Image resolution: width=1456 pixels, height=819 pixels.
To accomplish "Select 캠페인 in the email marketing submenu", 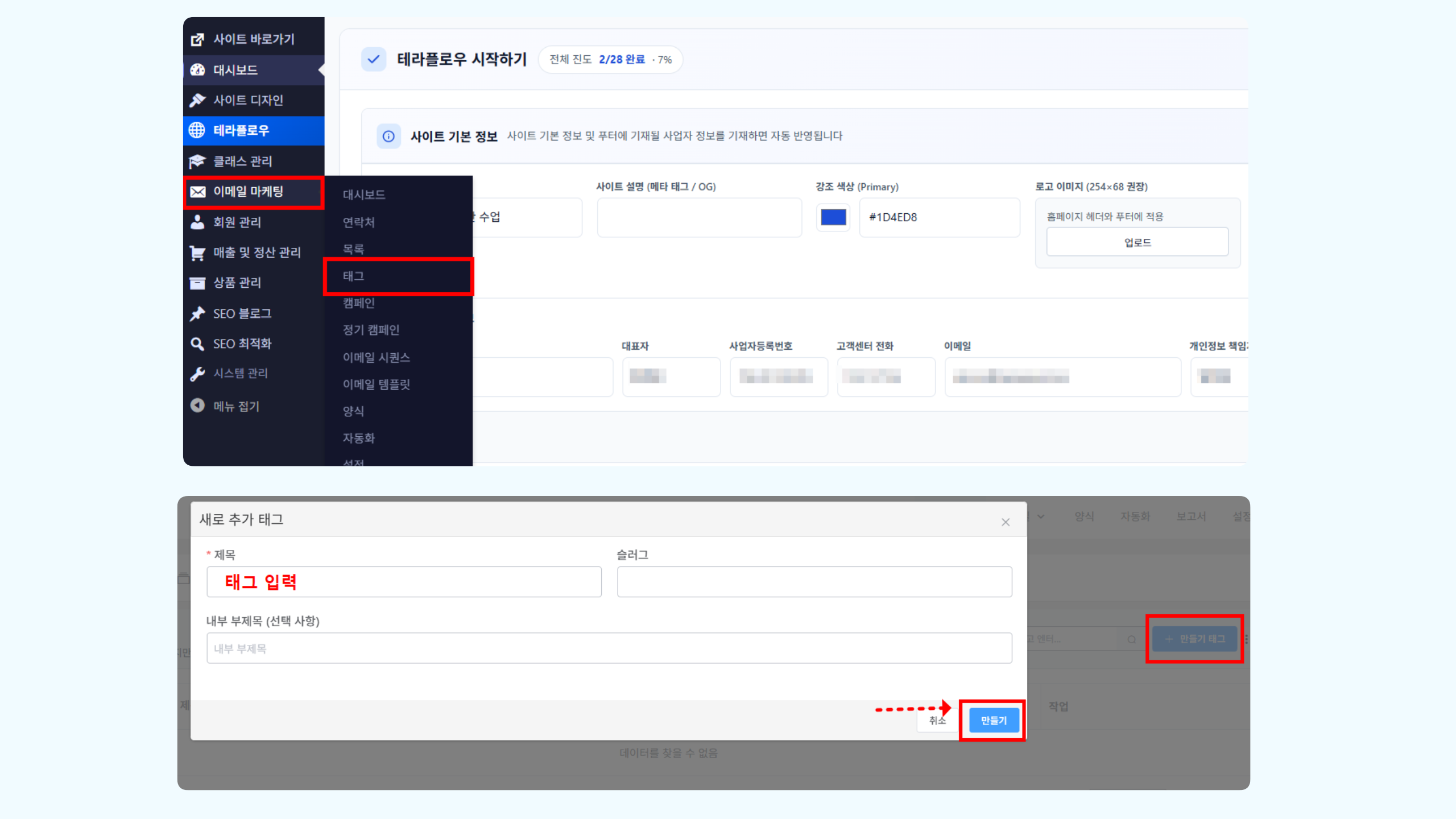I will coord(359,303).
